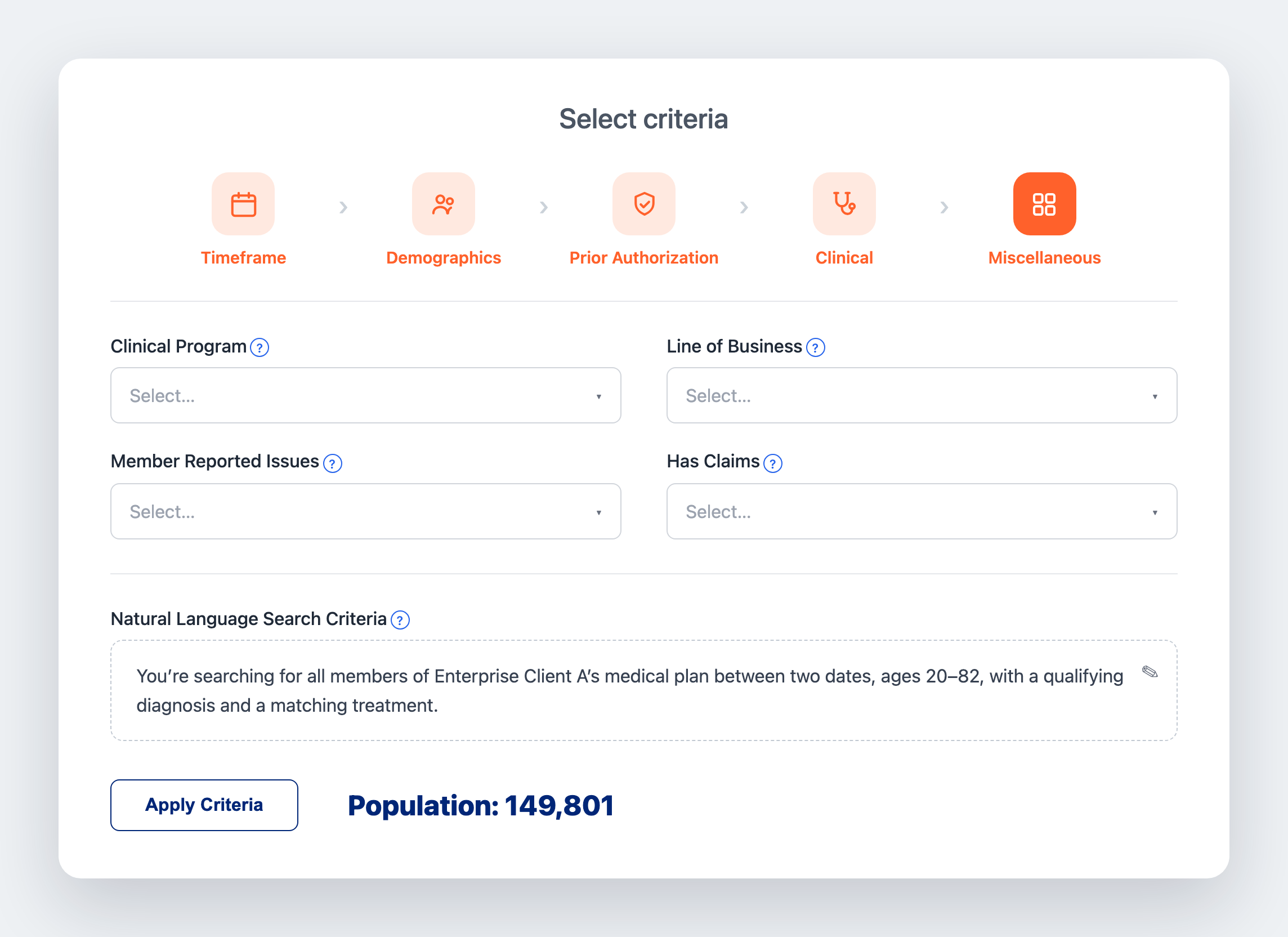This screenshot has width=1288, height=937.
Task: Switch to the Prior Authorization step label
Action: pyautogui.click(x=644, y=258)
